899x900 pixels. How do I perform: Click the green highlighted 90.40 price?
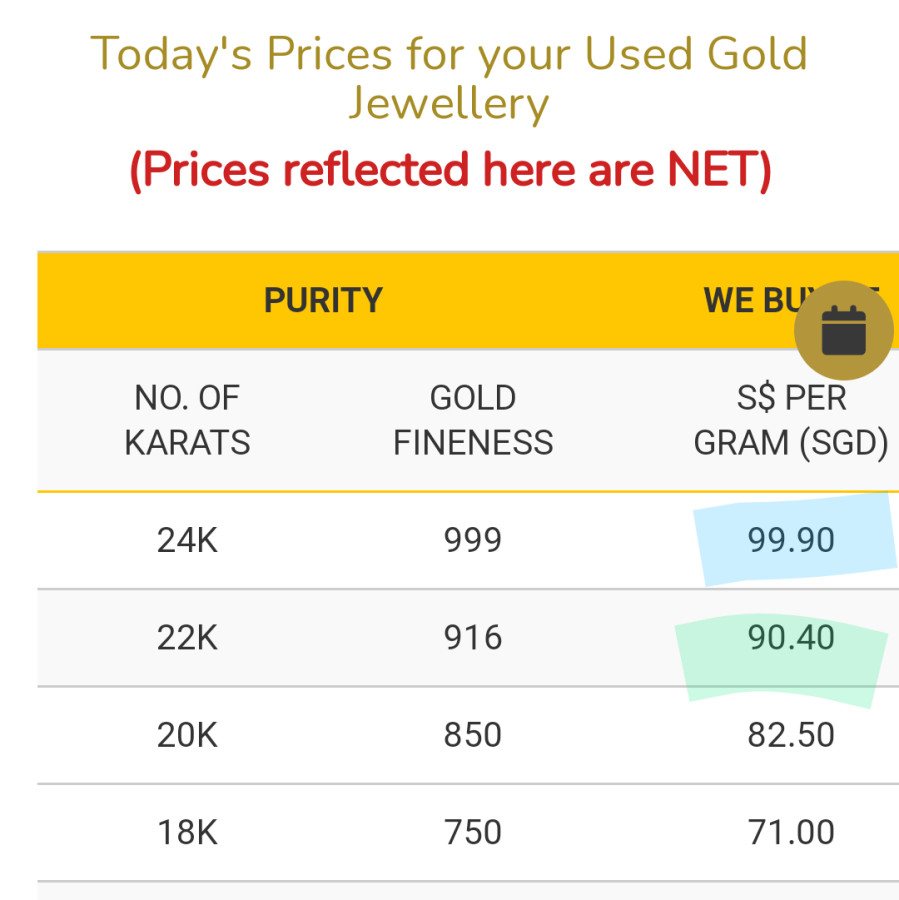pyautogui.click(x=791, y=638)
